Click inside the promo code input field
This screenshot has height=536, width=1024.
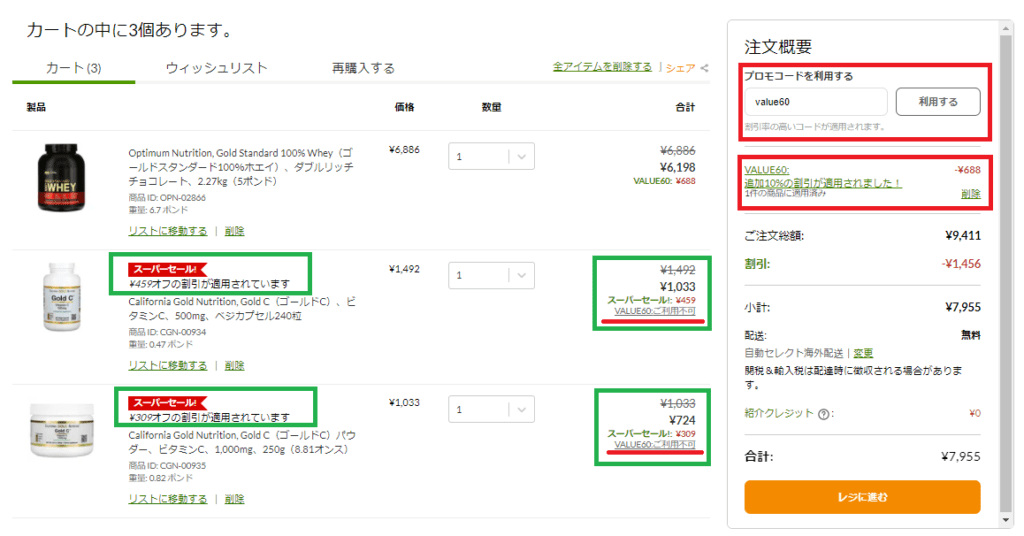816,102
